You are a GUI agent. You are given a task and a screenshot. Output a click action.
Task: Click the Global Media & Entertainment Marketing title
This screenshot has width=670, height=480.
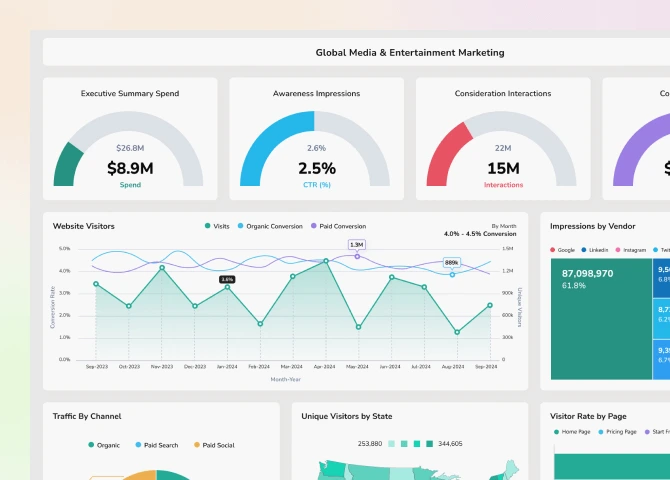pos(410,53)
